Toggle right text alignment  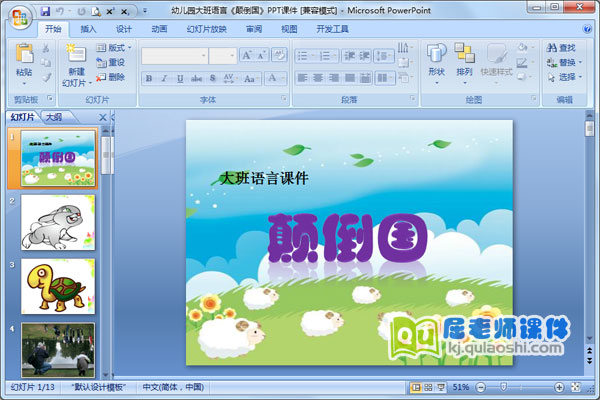[334, 78]
